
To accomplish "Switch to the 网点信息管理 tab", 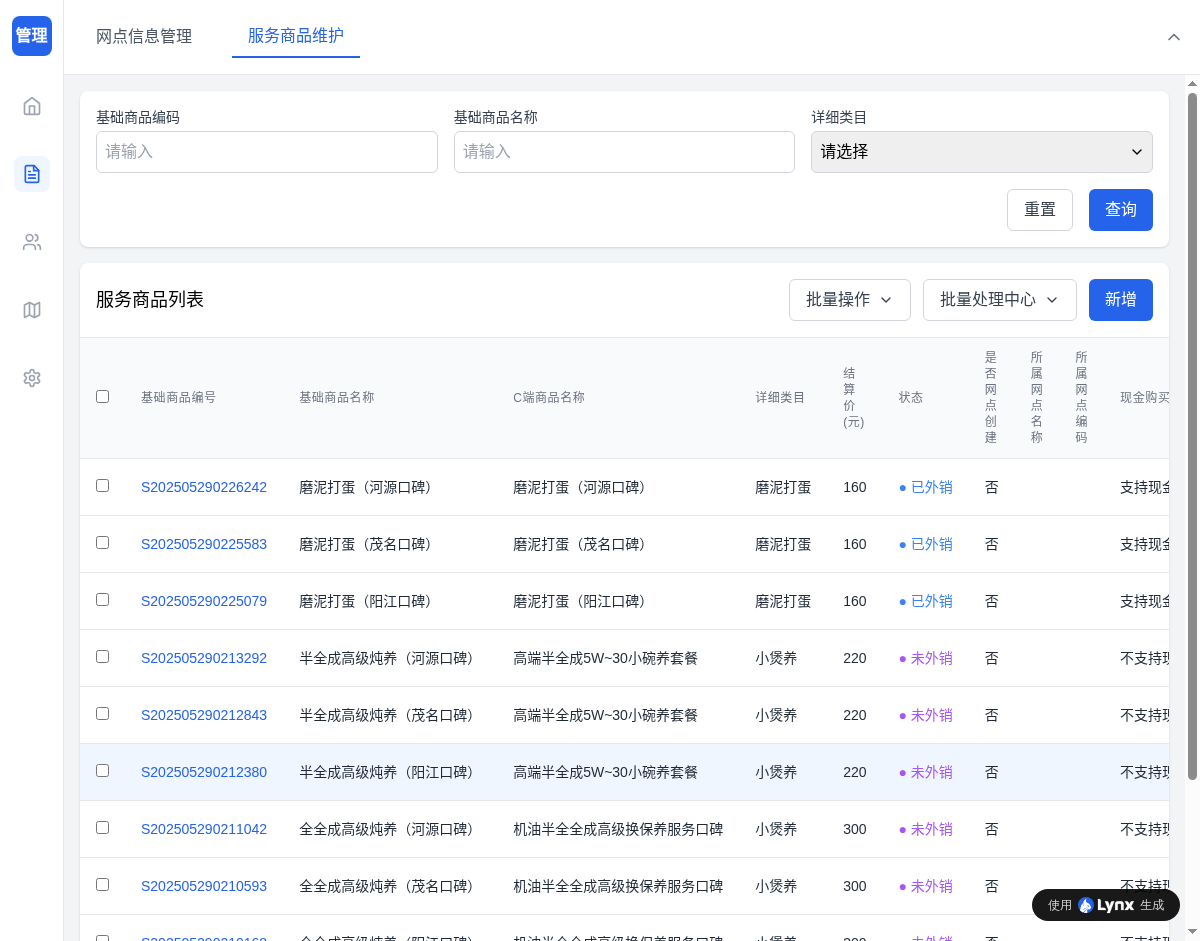I will coord(144,37).
